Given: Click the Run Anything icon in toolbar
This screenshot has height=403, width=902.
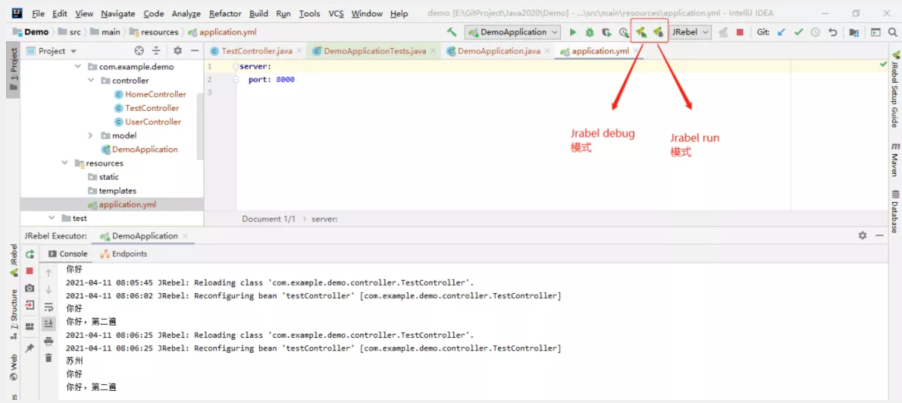Looking at the screenshot, I should [876, 32].
